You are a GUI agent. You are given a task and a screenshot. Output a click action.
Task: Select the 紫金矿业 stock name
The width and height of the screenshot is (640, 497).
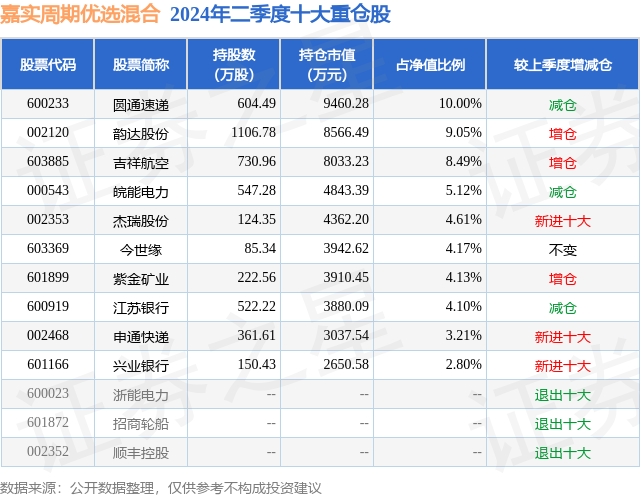click(141, 279)
